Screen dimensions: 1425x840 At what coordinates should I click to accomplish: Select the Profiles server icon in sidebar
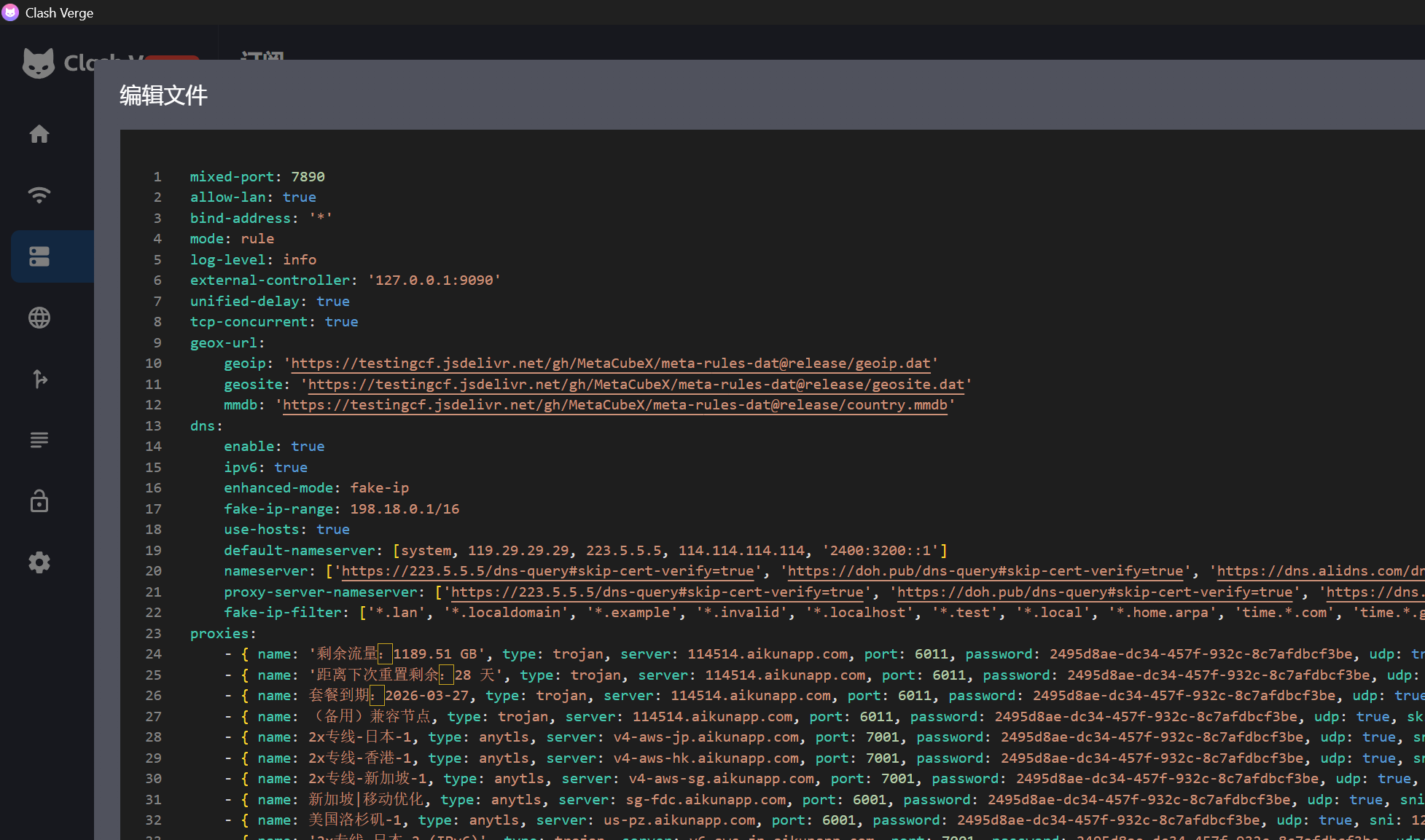click(39, 256)
